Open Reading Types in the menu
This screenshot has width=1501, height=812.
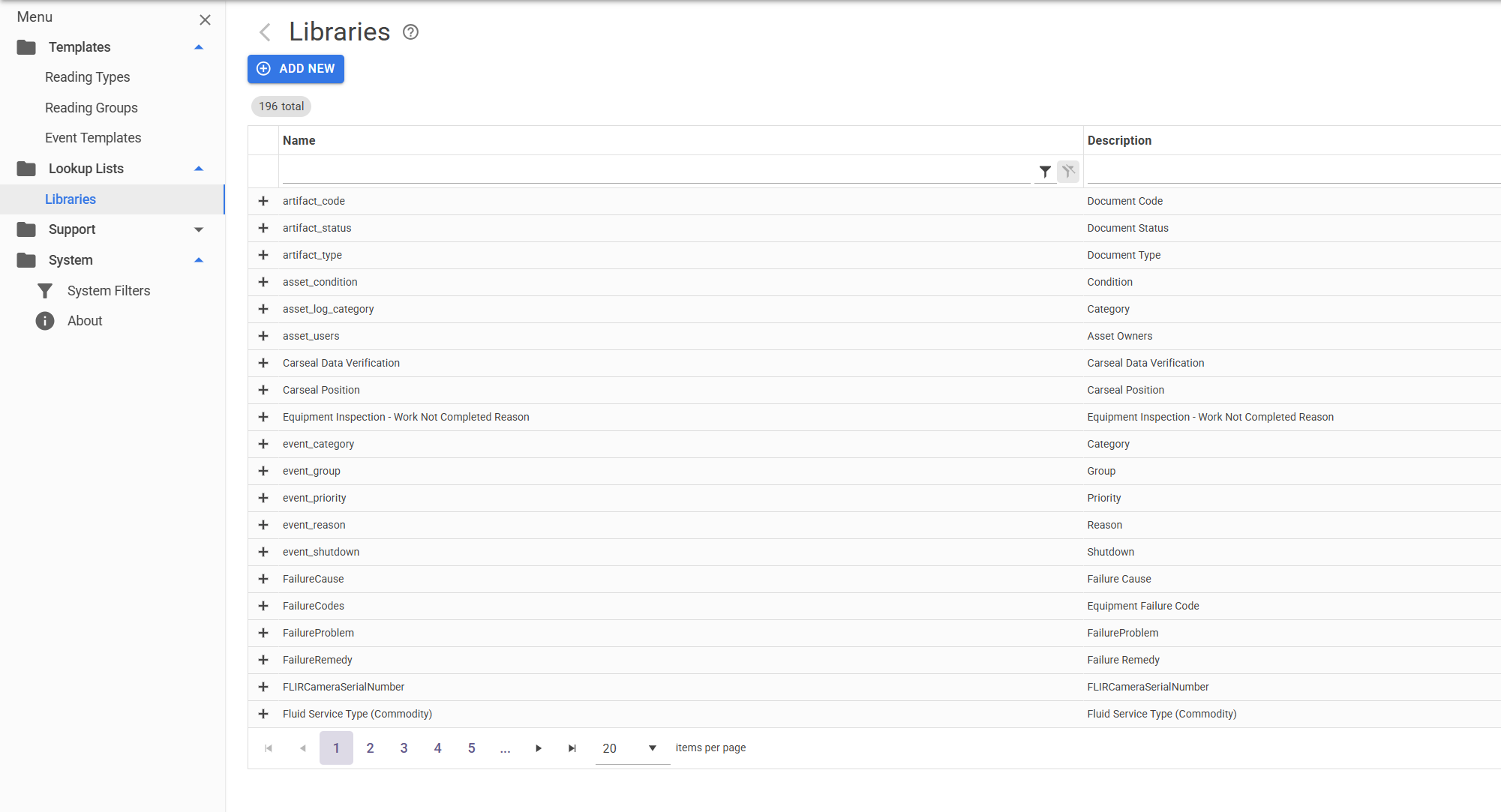point(87,77)
